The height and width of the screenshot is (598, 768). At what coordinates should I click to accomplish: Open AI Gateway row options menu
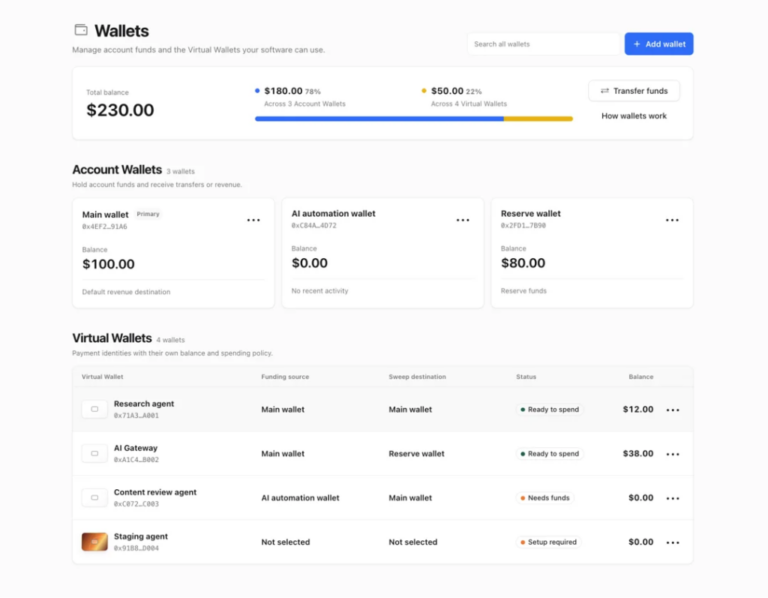click(672, 454)
